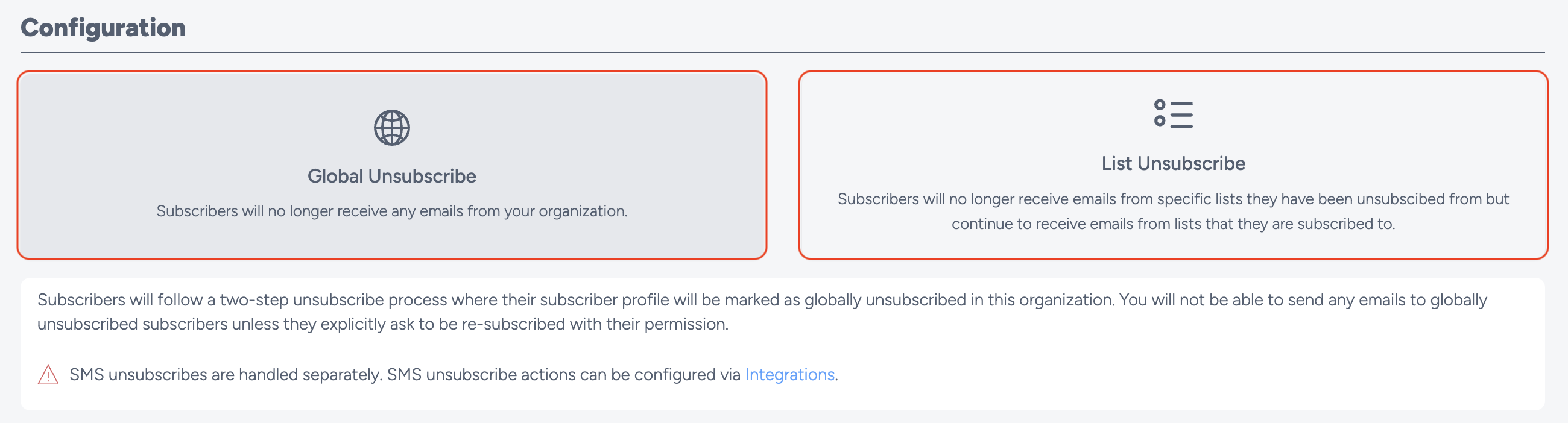Click the divider line under Configuration
This screenshot has height=423, width=1568.
[x=782, y=53]
